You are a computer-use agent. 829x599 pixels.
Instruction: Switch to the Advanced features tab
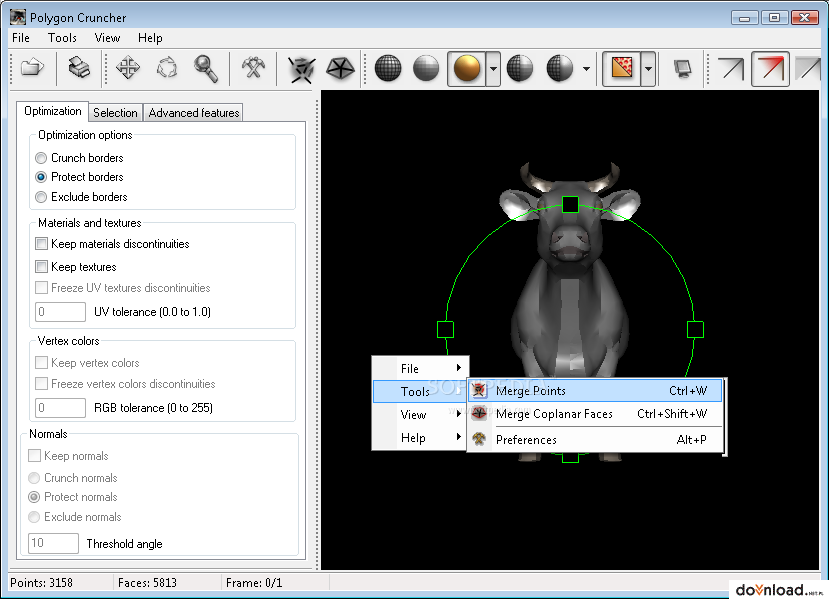click(x=194, y=113)
